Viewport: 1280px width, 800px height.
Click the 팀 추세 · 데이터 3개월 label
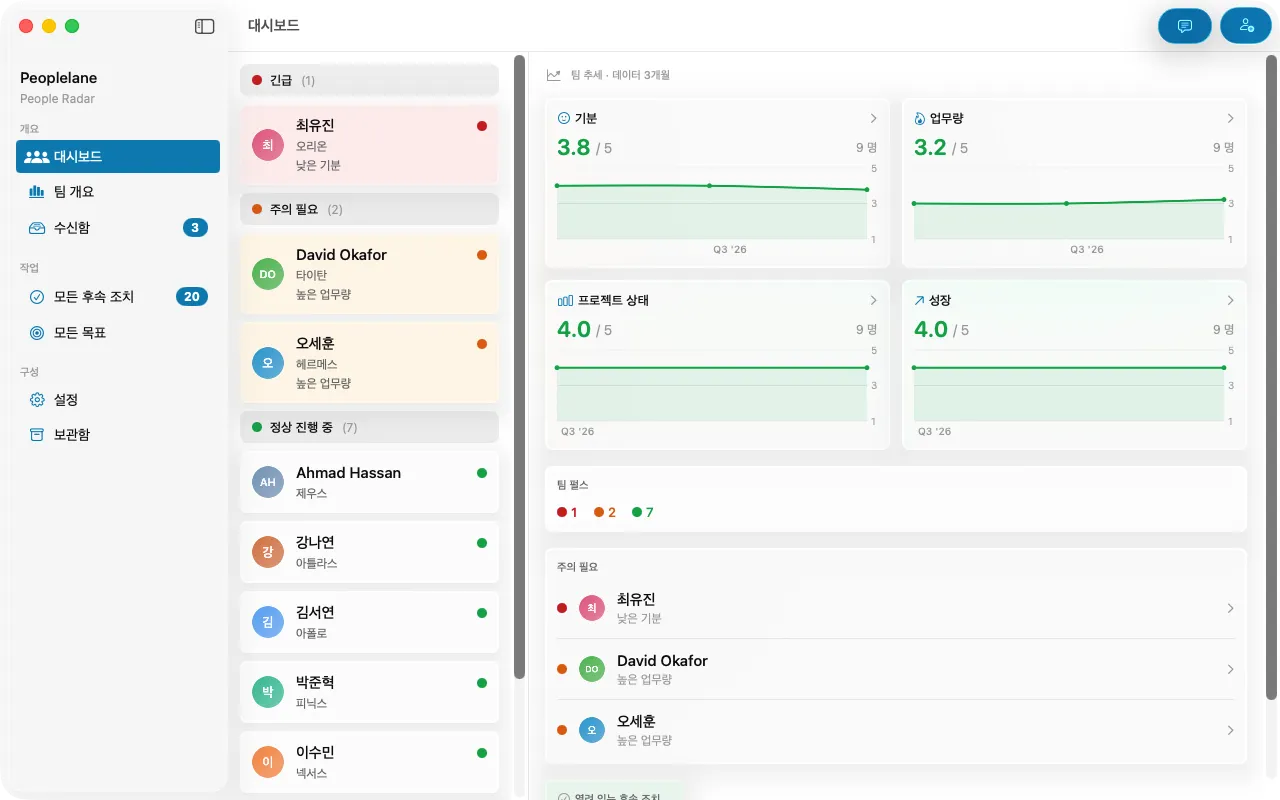point(620,75)
